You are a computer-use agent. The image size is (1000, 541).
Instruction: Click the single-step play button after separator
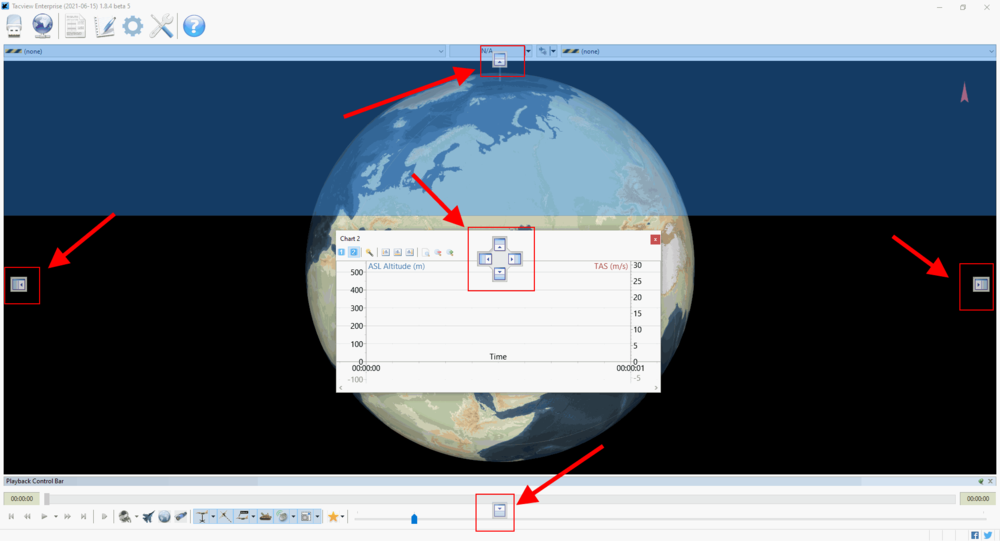104,516
